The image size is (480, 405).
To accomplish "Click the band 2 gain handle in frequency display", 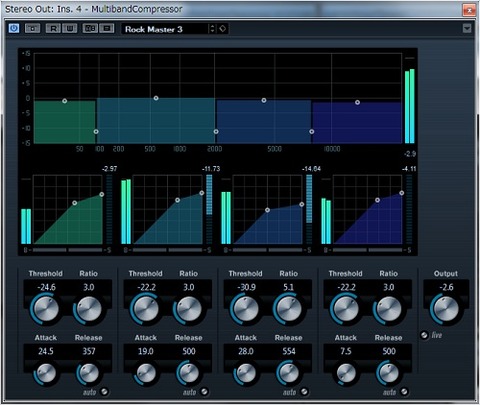I will click(x=156, y=98).
